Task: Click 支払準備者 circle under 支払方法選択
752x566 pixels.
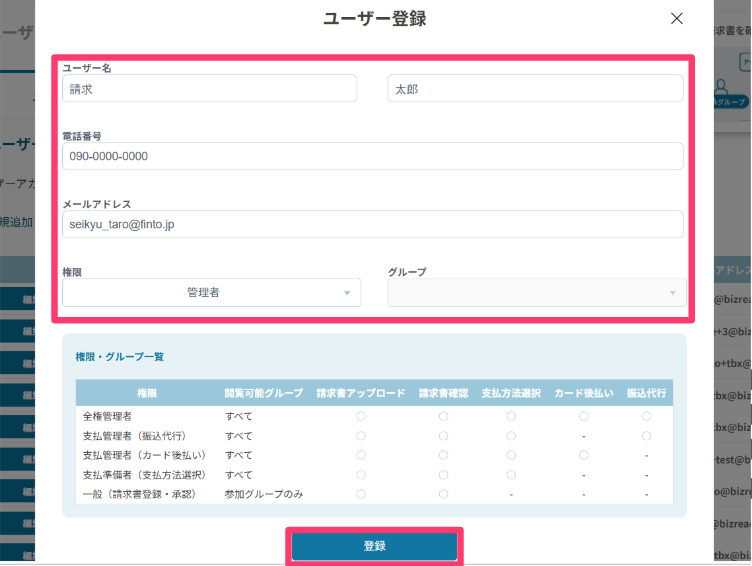Action: click(x=511, y=475)
